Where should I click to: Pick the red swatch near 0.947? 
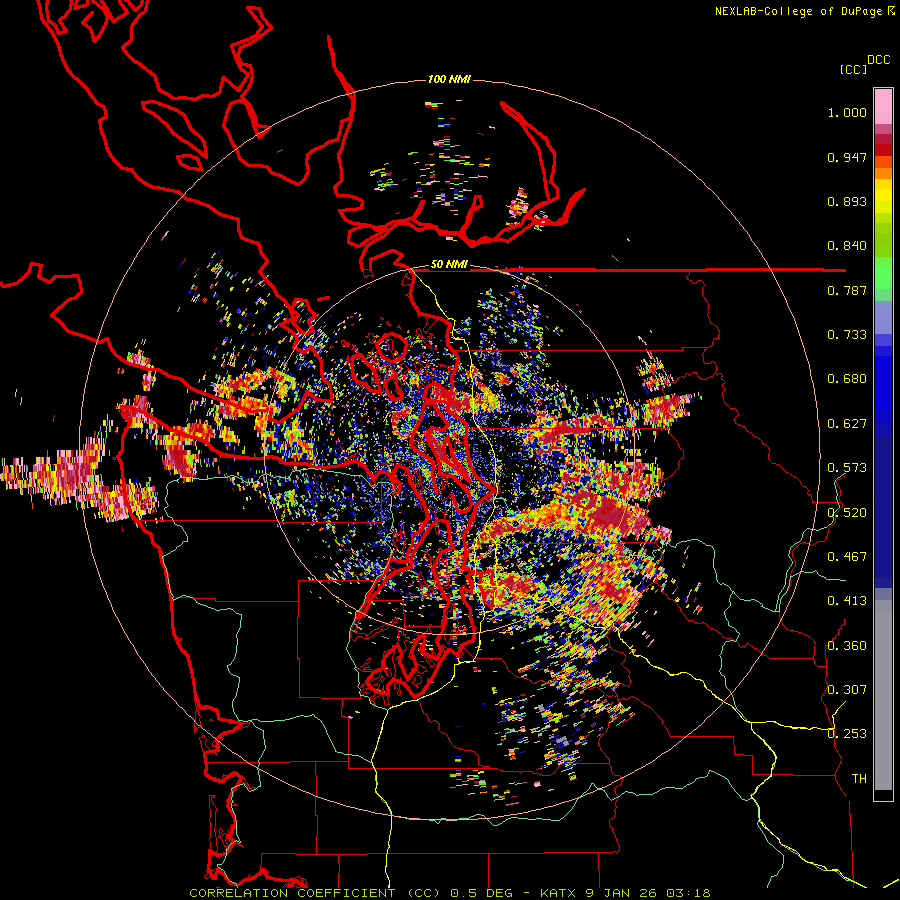point(883,150)
